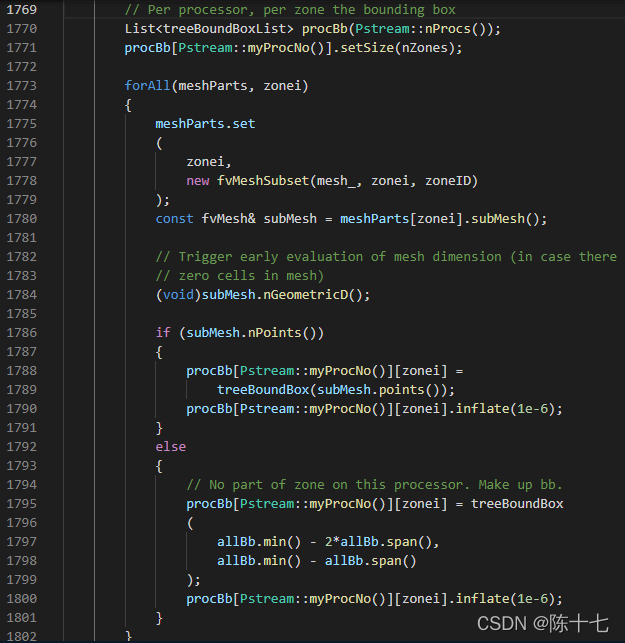Click line number 1800 in the gutter
This screenshot has height=643, width=625.
click(x=22, y=599)
